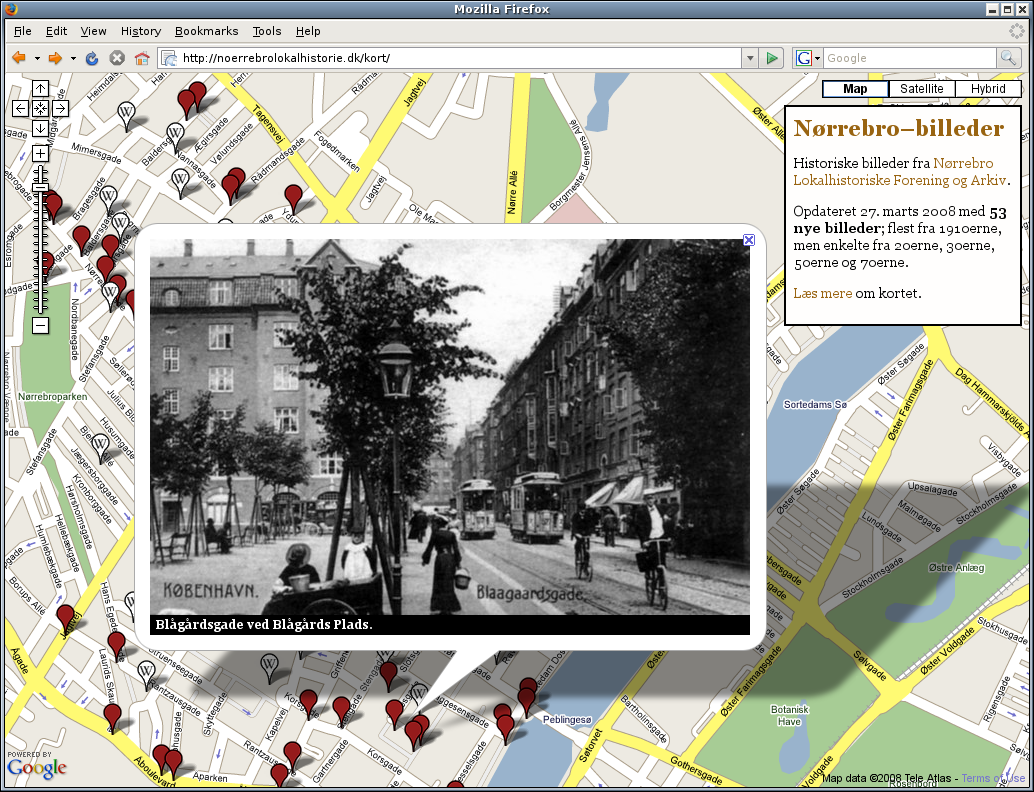Click the 'Nørrebroparken' map label
The image size is (1034, 792).
point(52,397)
